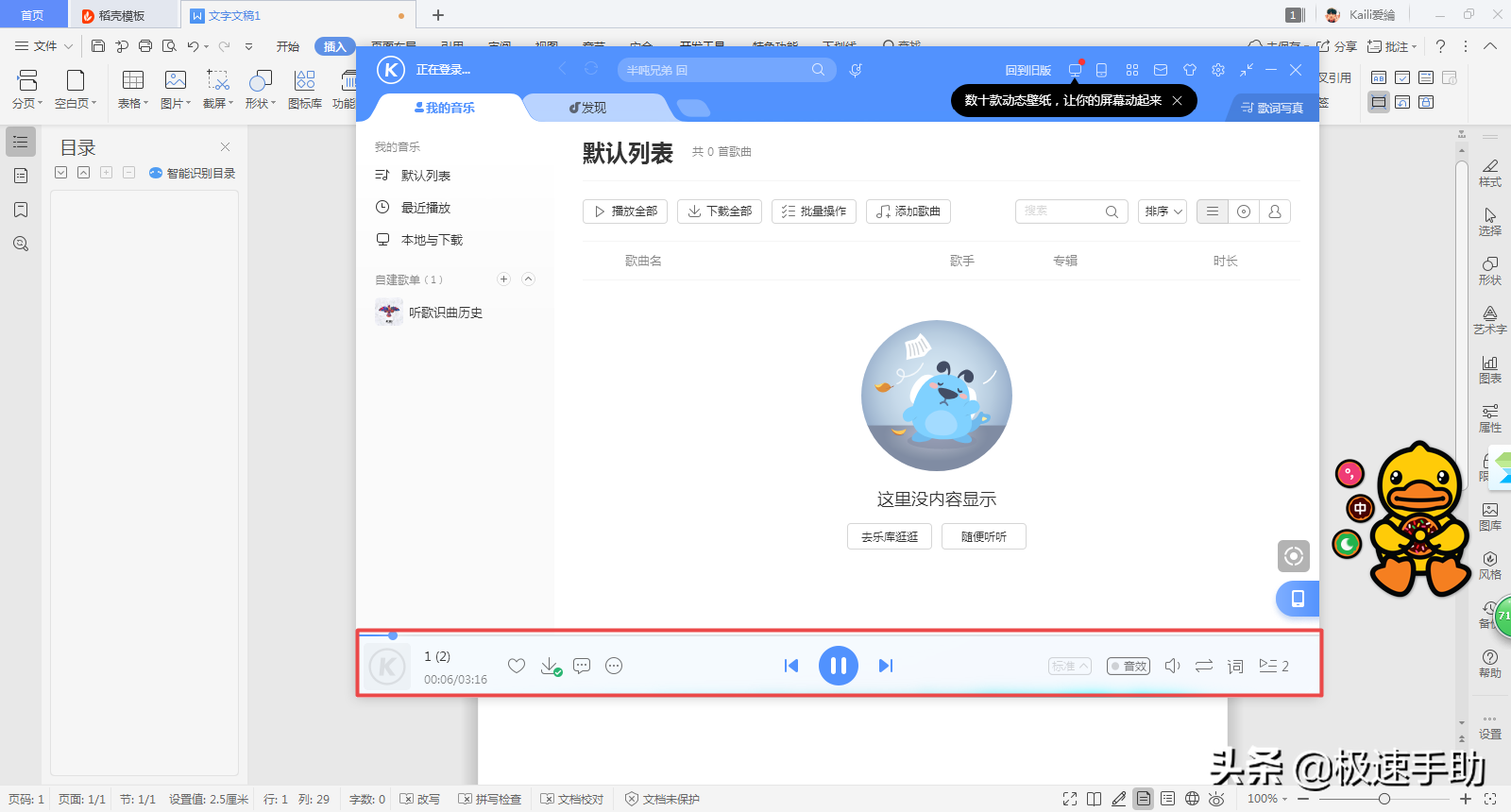Screen dimensions: 1511x812
Task: Open the song comments bubble icon
Action: pyautogui.click(x=582, y=666)
